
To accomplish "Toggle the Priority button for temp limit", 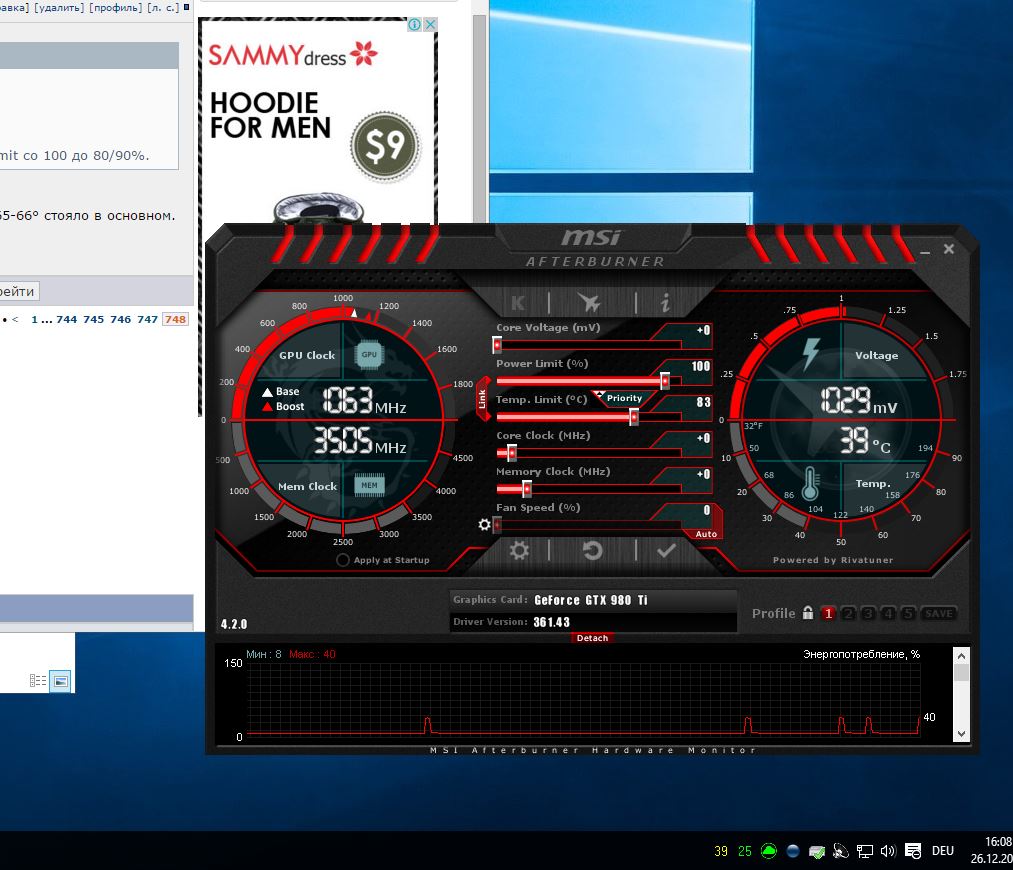I will point(624,398).
